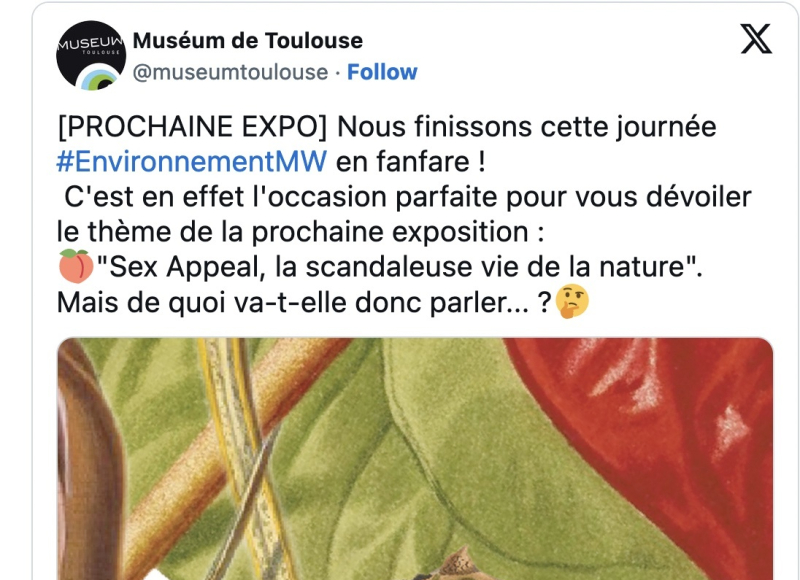Click the "Nous finissons cette journée" text
The width and height of the screenshot is (800, 580).
(526, 128)
